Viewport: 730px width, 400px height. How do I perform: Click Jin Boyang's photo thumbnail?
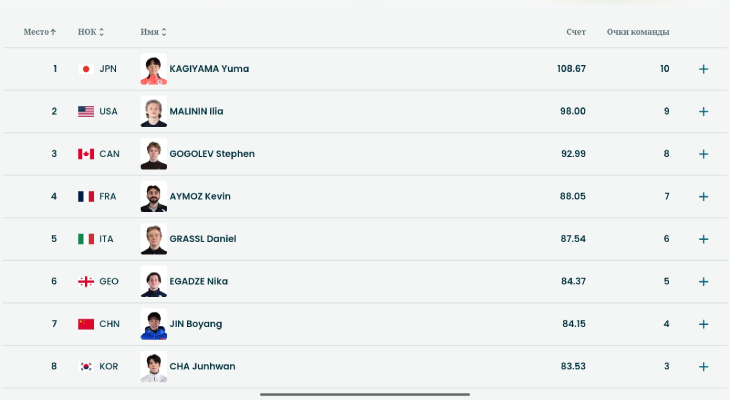click(x=154, y=324)
